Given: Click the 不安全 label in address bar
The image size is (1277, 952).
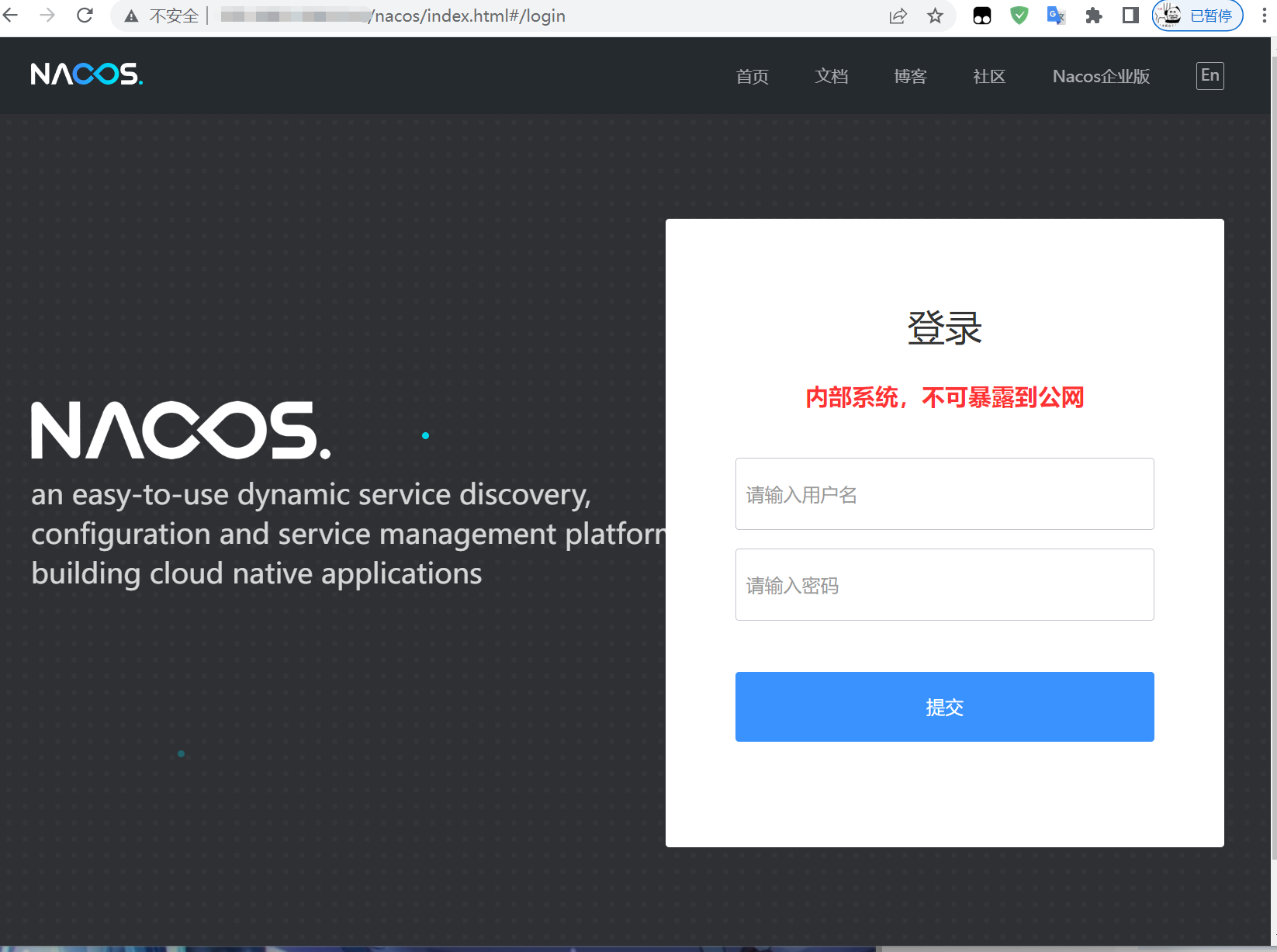Looking at the screenshot, I should 174,16.
